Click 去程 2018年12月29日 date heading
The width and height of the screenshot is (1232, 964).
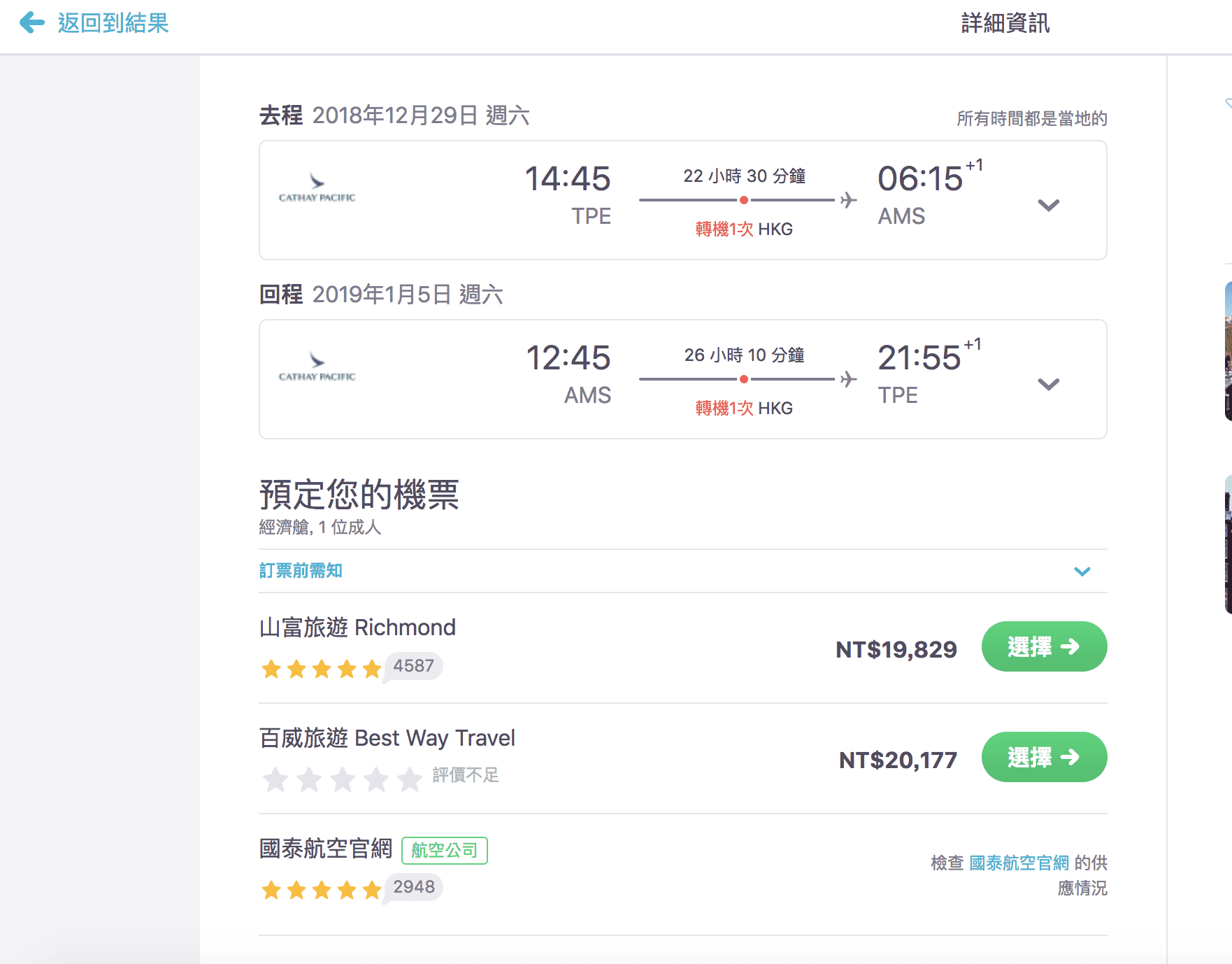pyautogui.click(x=394, y=115)
